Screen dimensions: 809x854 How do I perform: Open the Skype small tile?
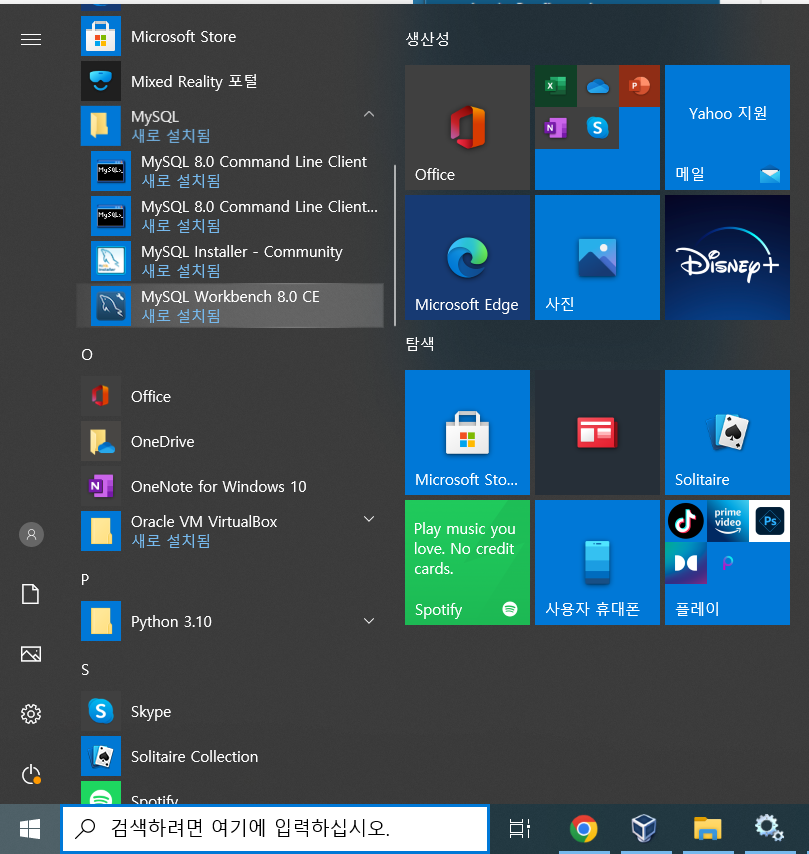(598, 128)
